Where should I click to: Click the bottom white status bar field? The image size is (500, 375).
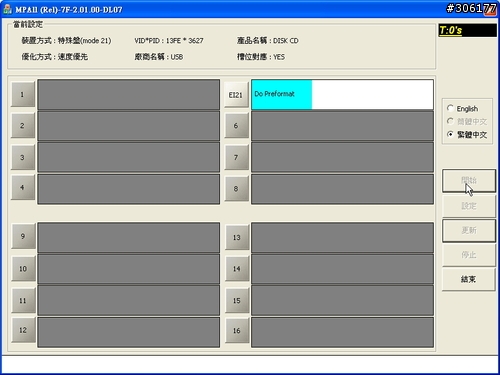[250, 364]
